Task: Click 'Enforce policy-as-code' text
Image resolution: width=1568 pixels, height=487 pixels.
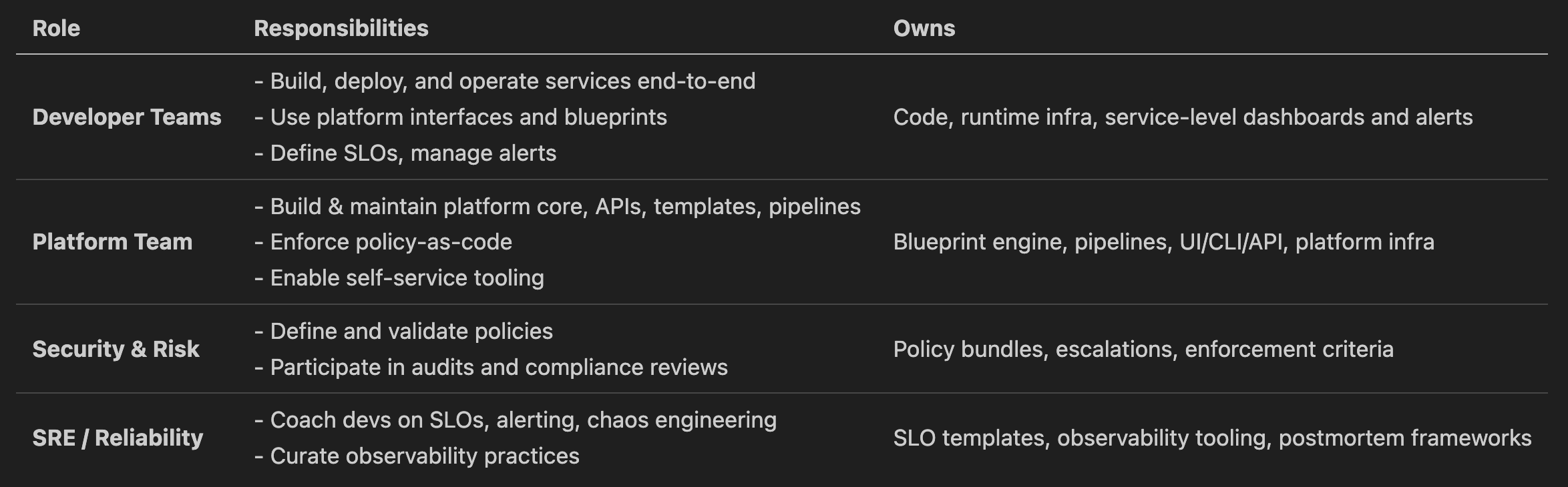Action: click(390, 241)
